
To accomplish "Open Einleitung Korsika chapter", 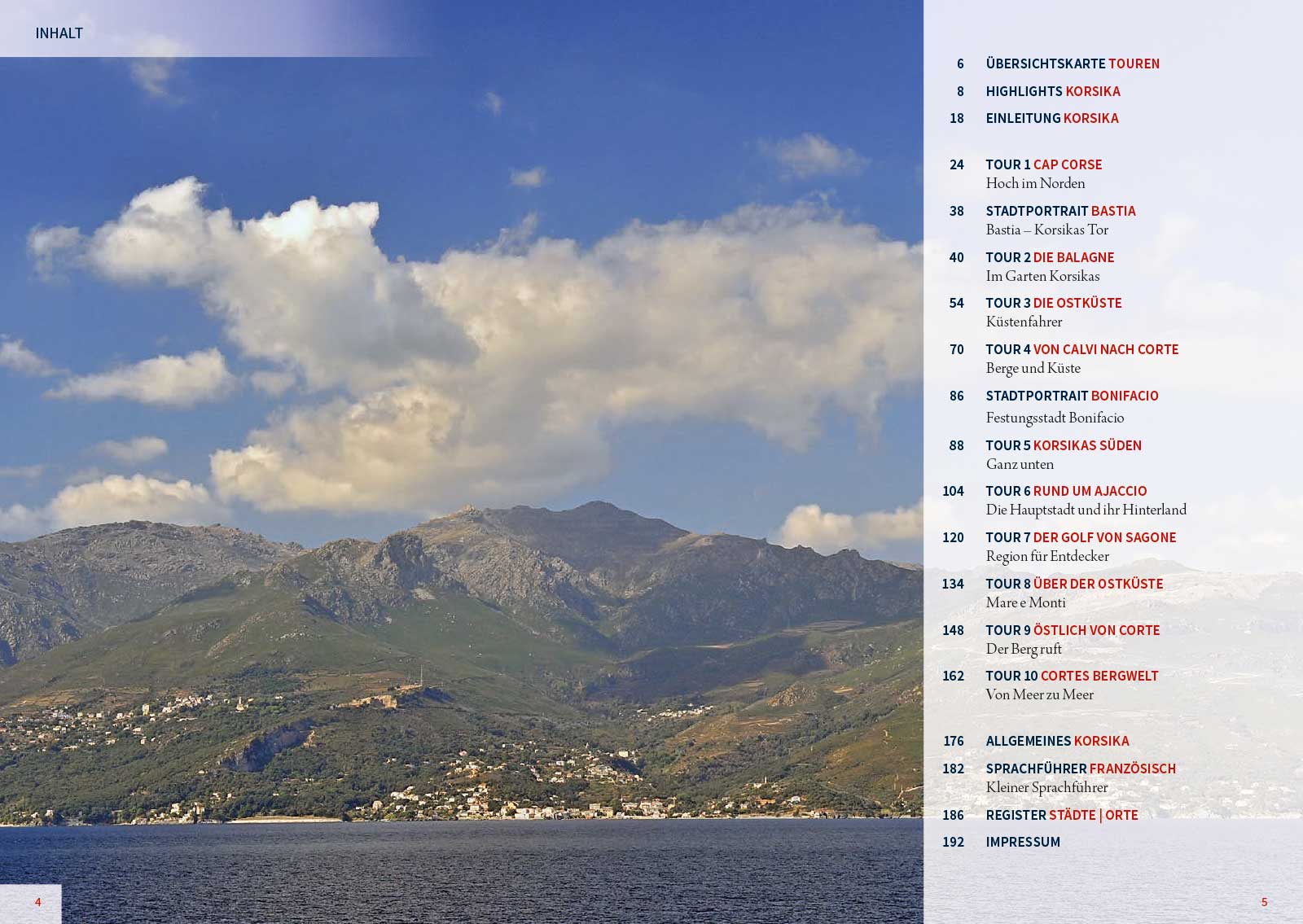I will [x=1051, y=118].
